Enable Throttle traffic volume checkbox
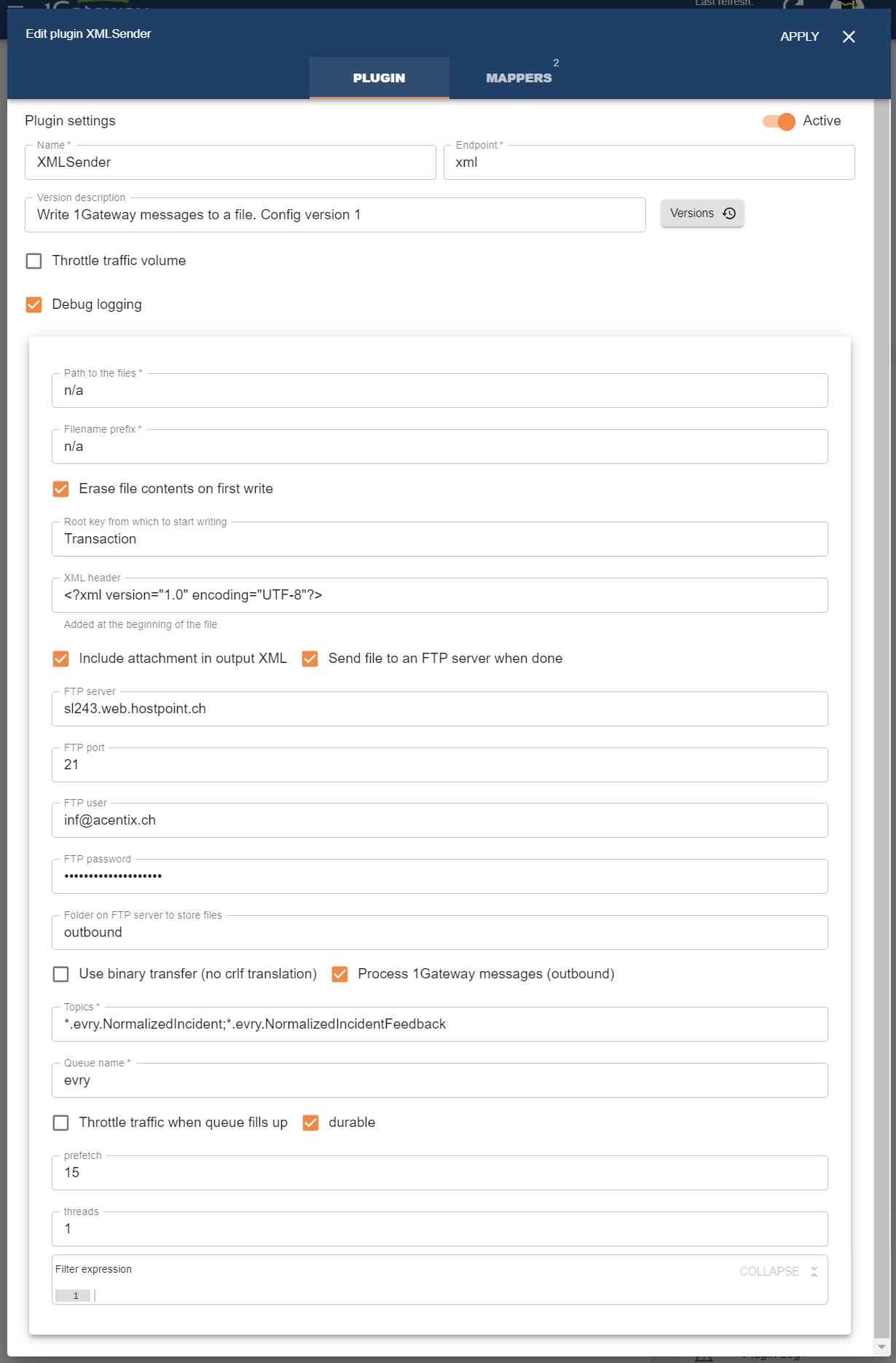896x1363 pixels. pos(34,261)
